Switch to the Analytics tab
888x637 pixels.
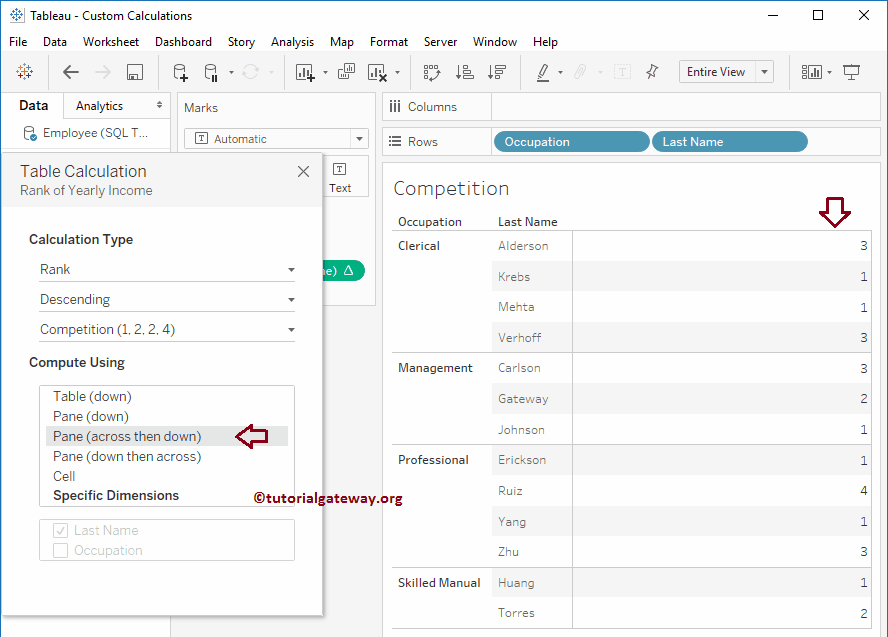[100, 106]
